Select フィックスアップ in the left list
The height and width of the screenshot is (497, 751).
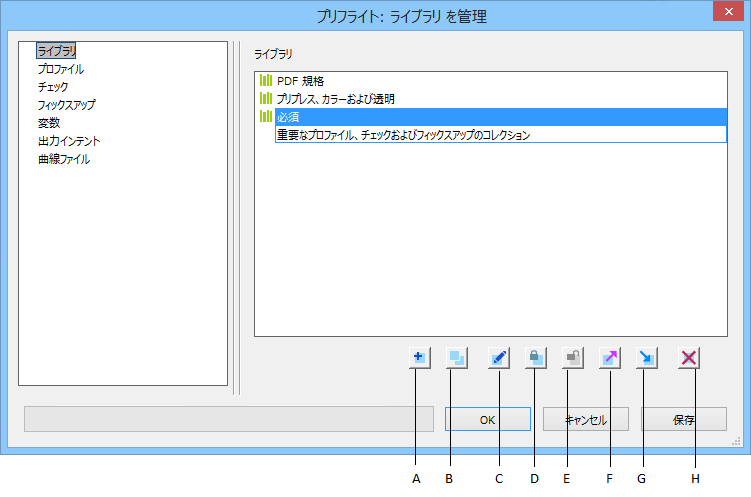click(67, 105)
